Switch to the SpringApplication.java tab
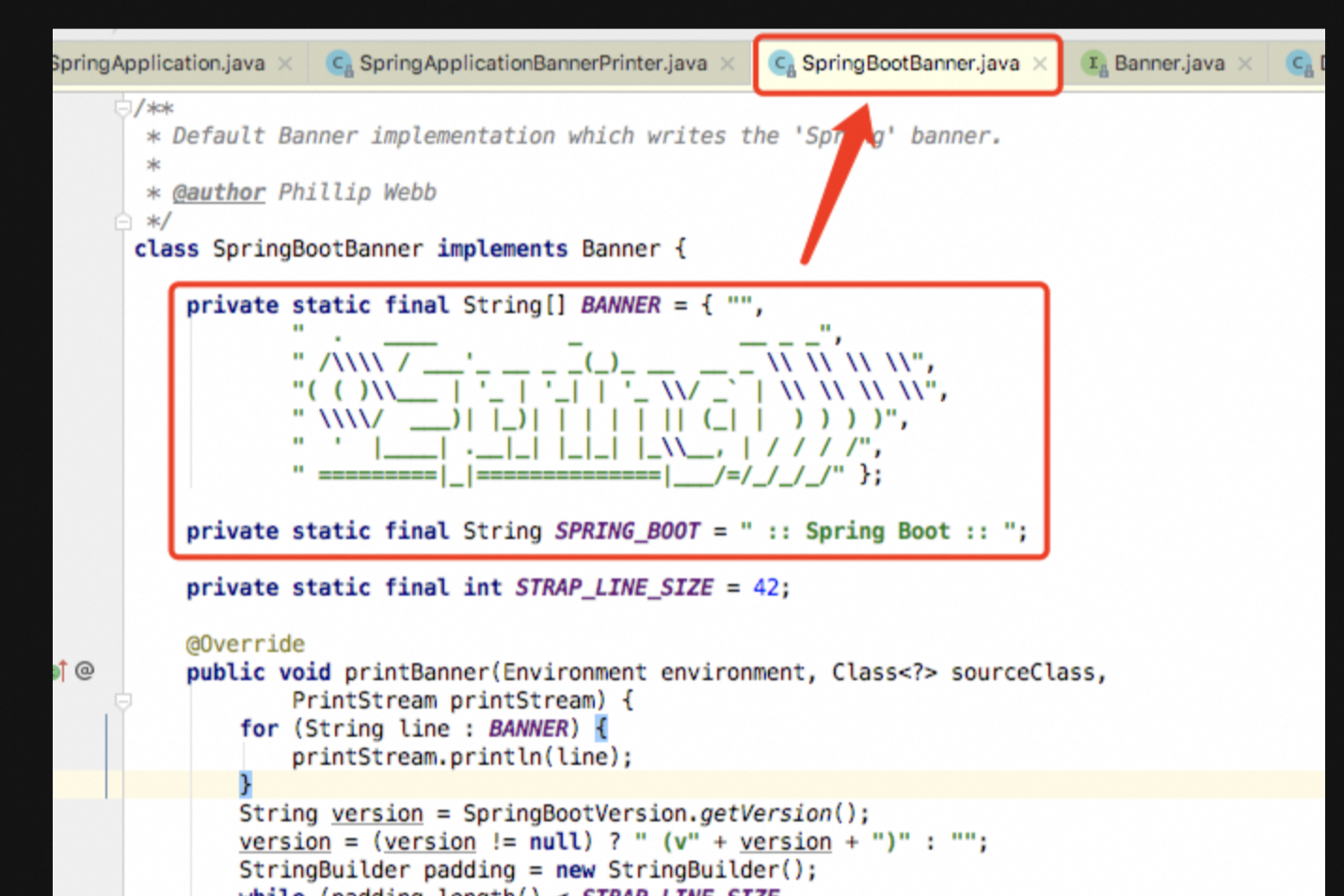Screen dimensions: 1344x896 point(157,63)
